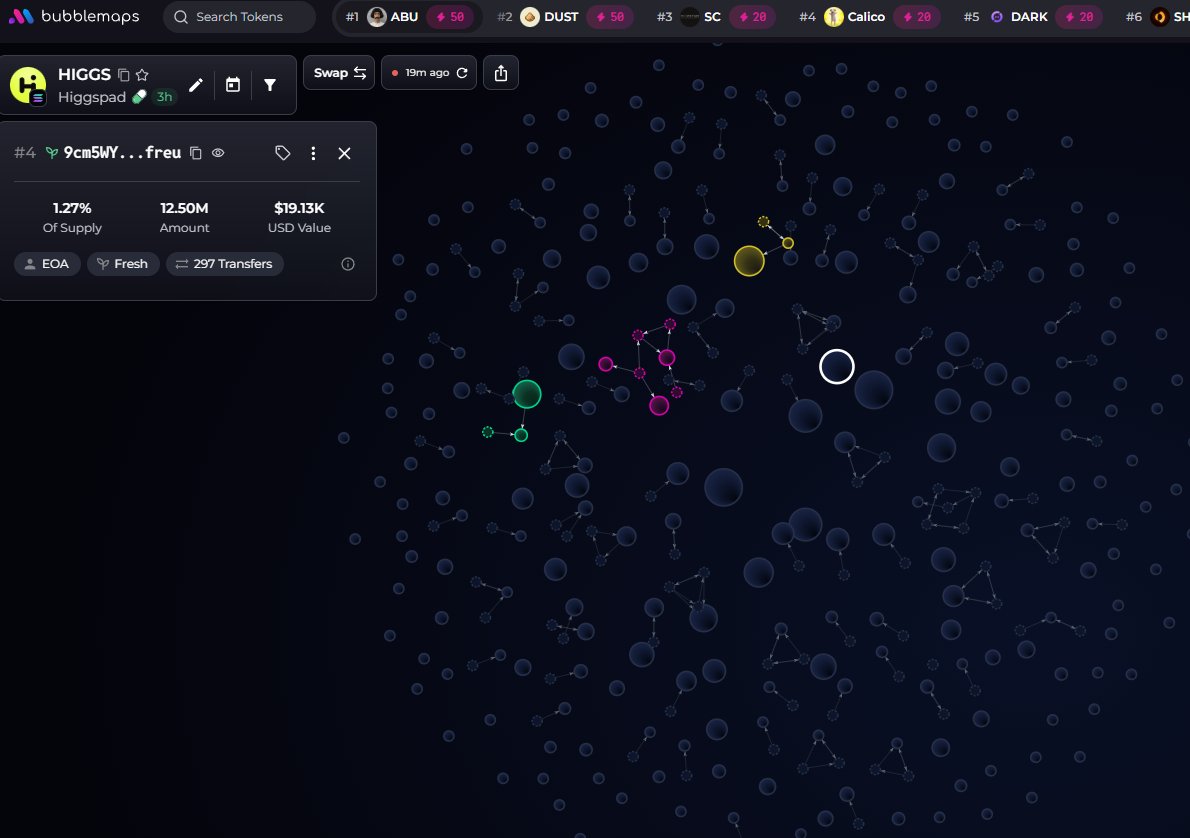Open the calendar history icon
Image resolution: width=1190 pixels, height=838 pixels.
coord(233,85)
